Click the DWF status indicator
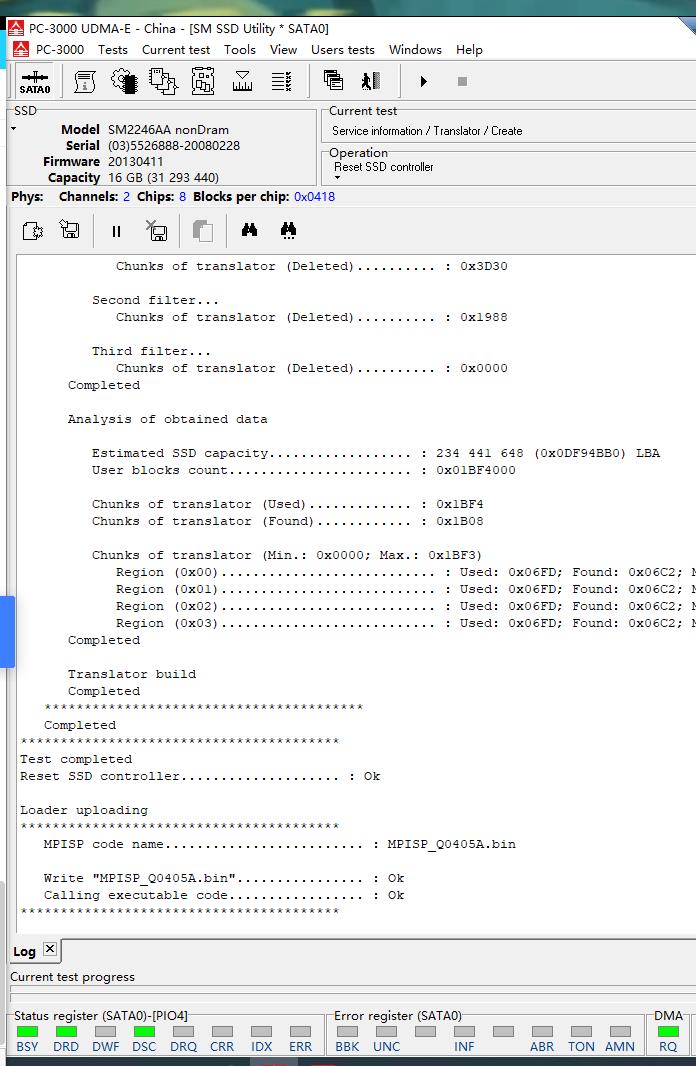 click(105, 1031)
